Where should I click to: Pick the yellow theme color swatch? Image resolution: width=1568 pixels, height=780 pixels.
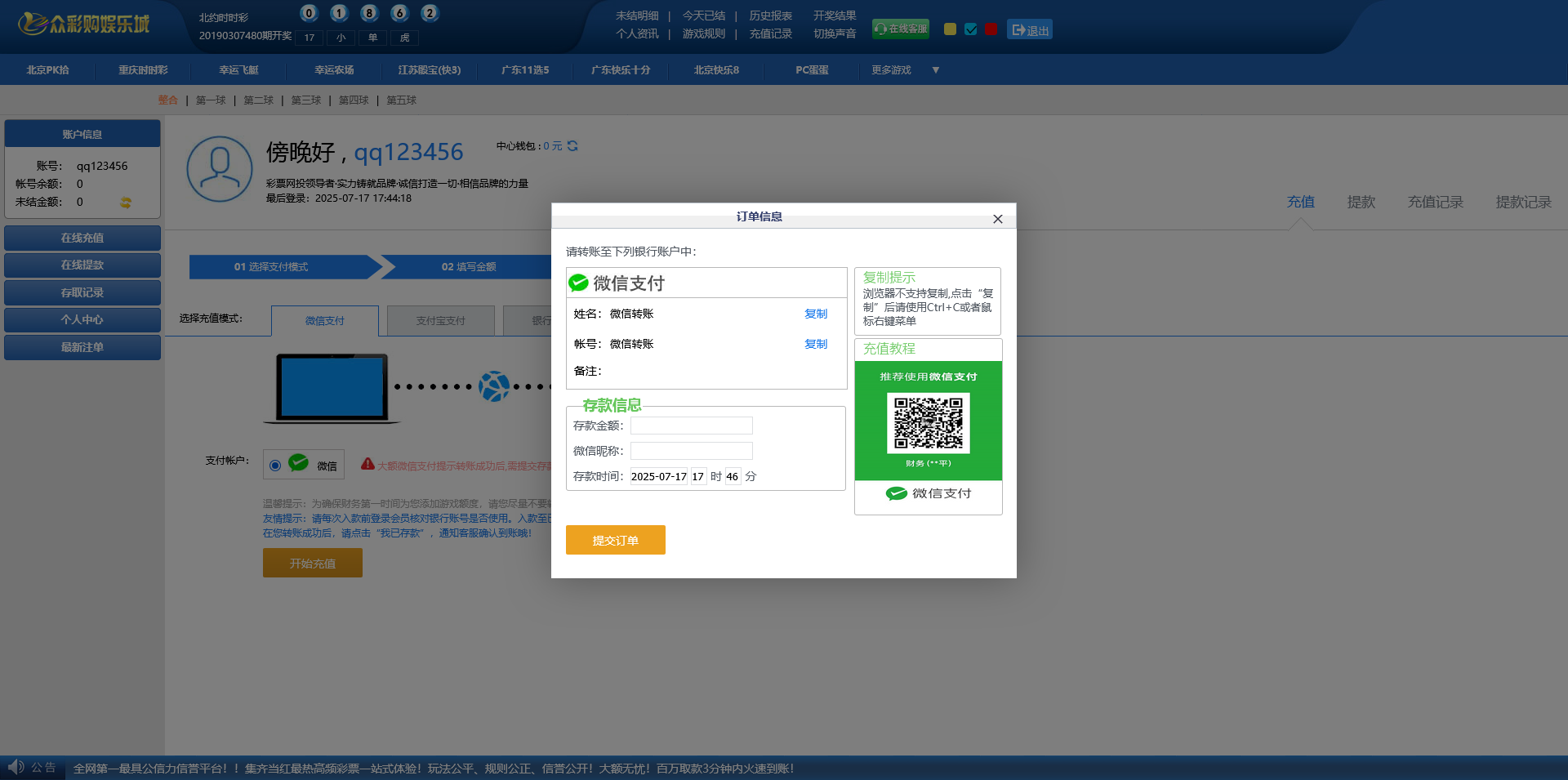950,29
